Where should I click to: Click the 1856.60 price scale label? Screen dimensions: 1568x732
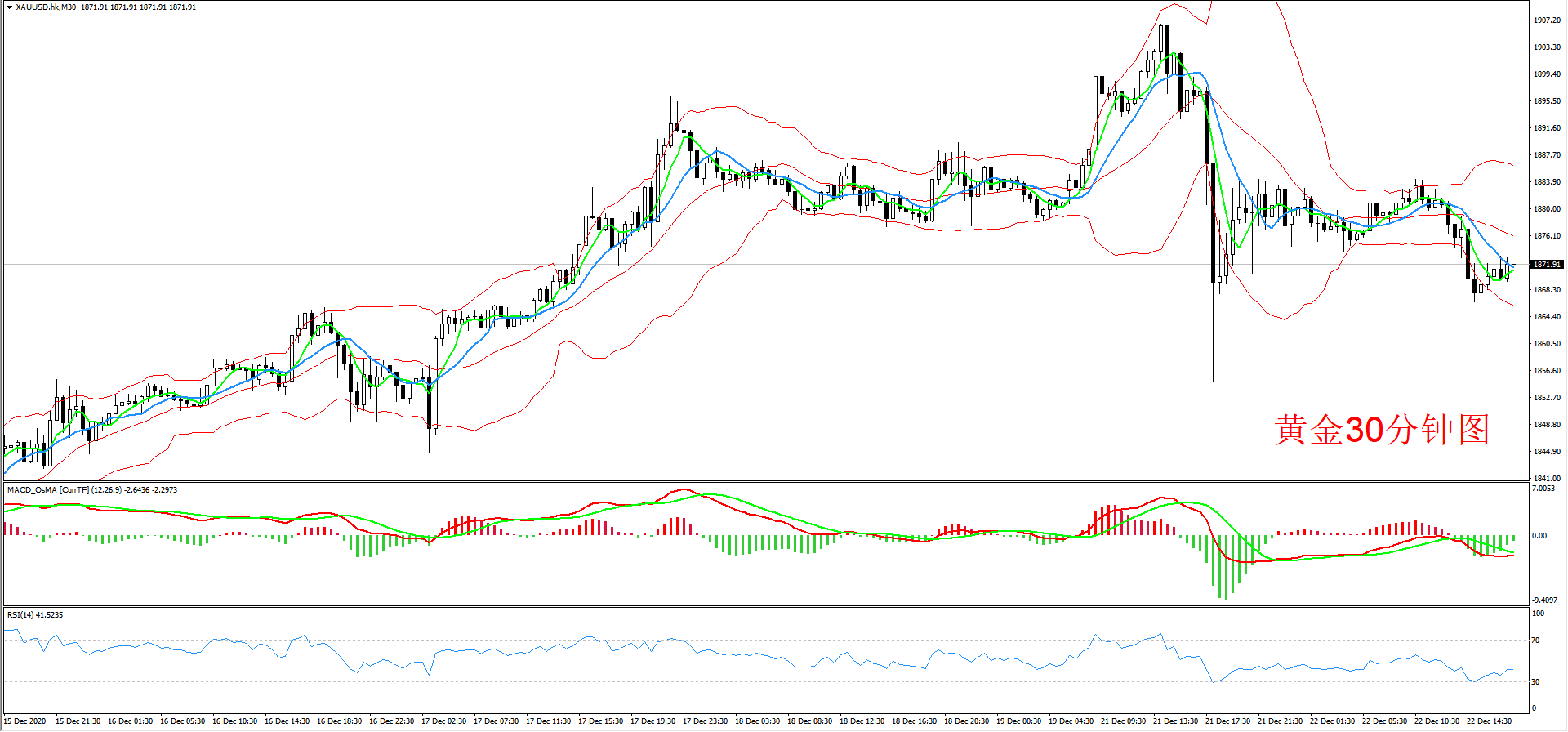[x=1547, y=371]
